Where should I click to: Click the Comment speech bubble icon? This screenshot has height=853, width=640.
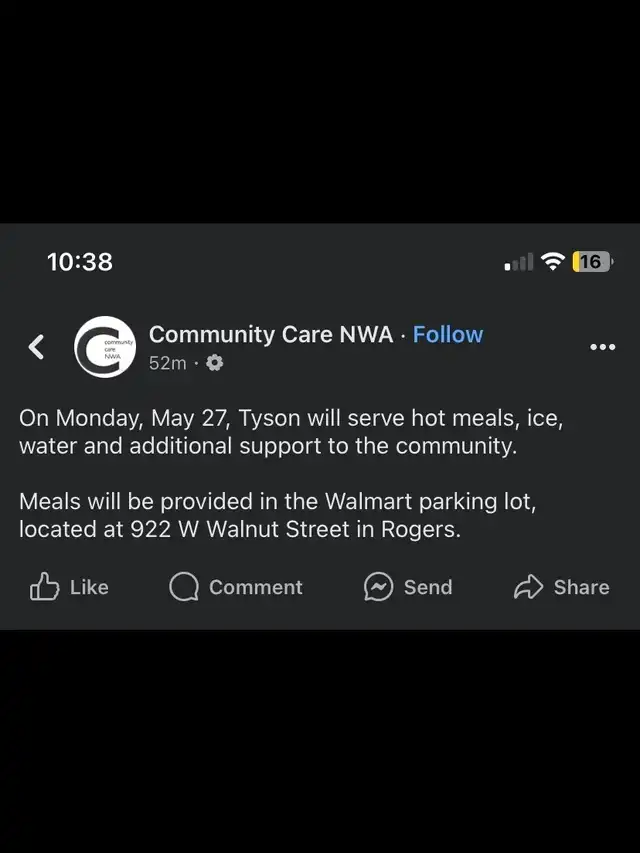184,587
